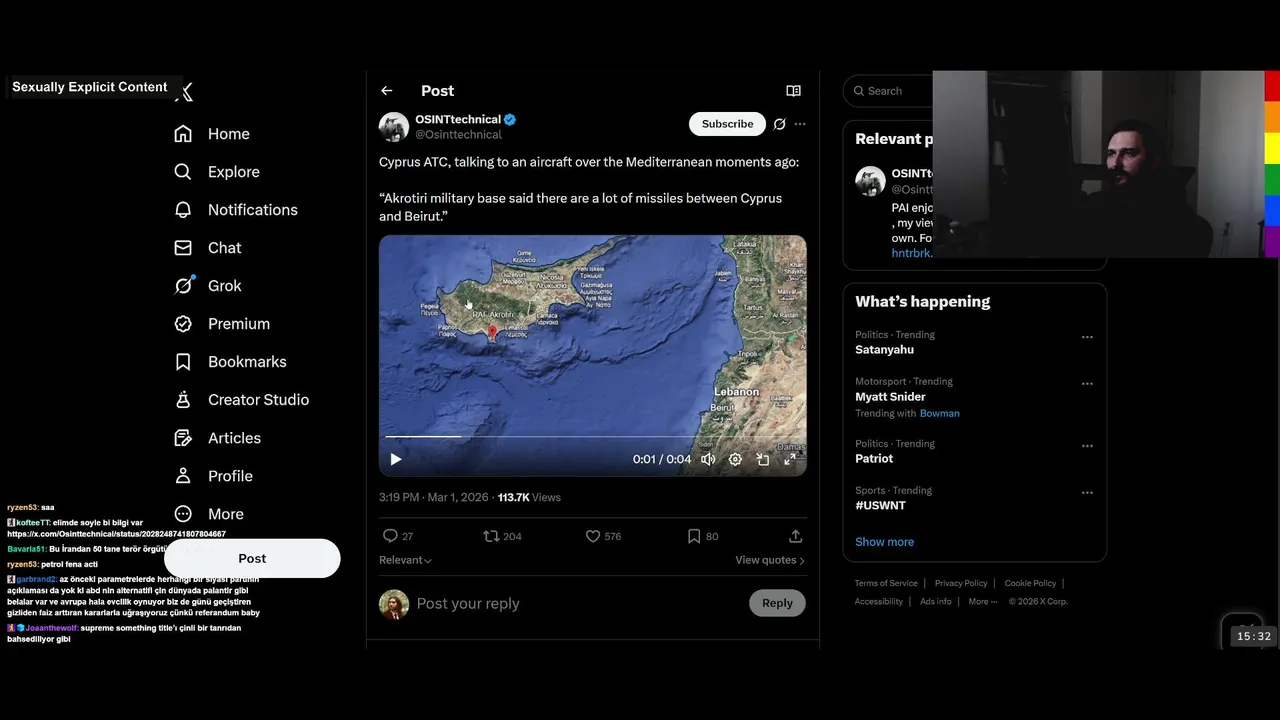
Task: Seek on the video progress bar
Action: coord(592,437)
